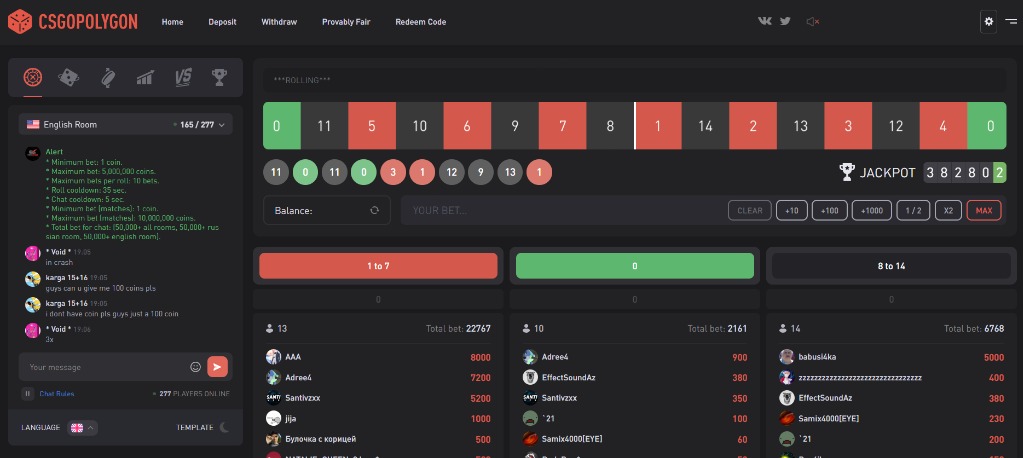The width and height of the screenshot is (1023, 458).
Task: Add 1000 to the bet
Action: click(872, 210)
